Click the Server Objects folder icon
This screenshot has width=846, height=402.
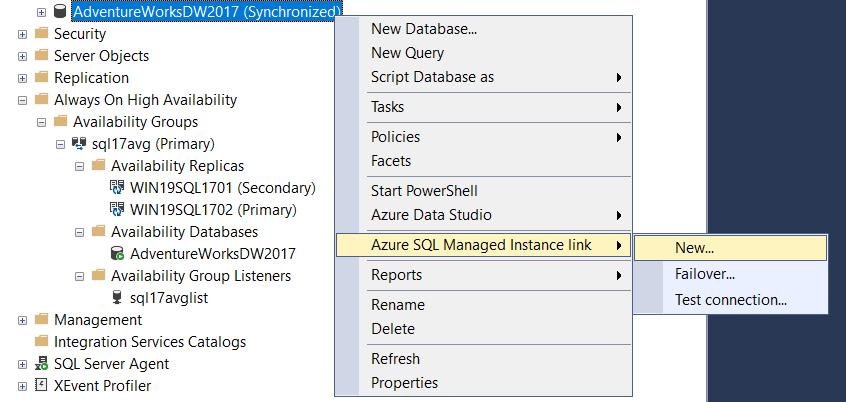click(41, 56)
